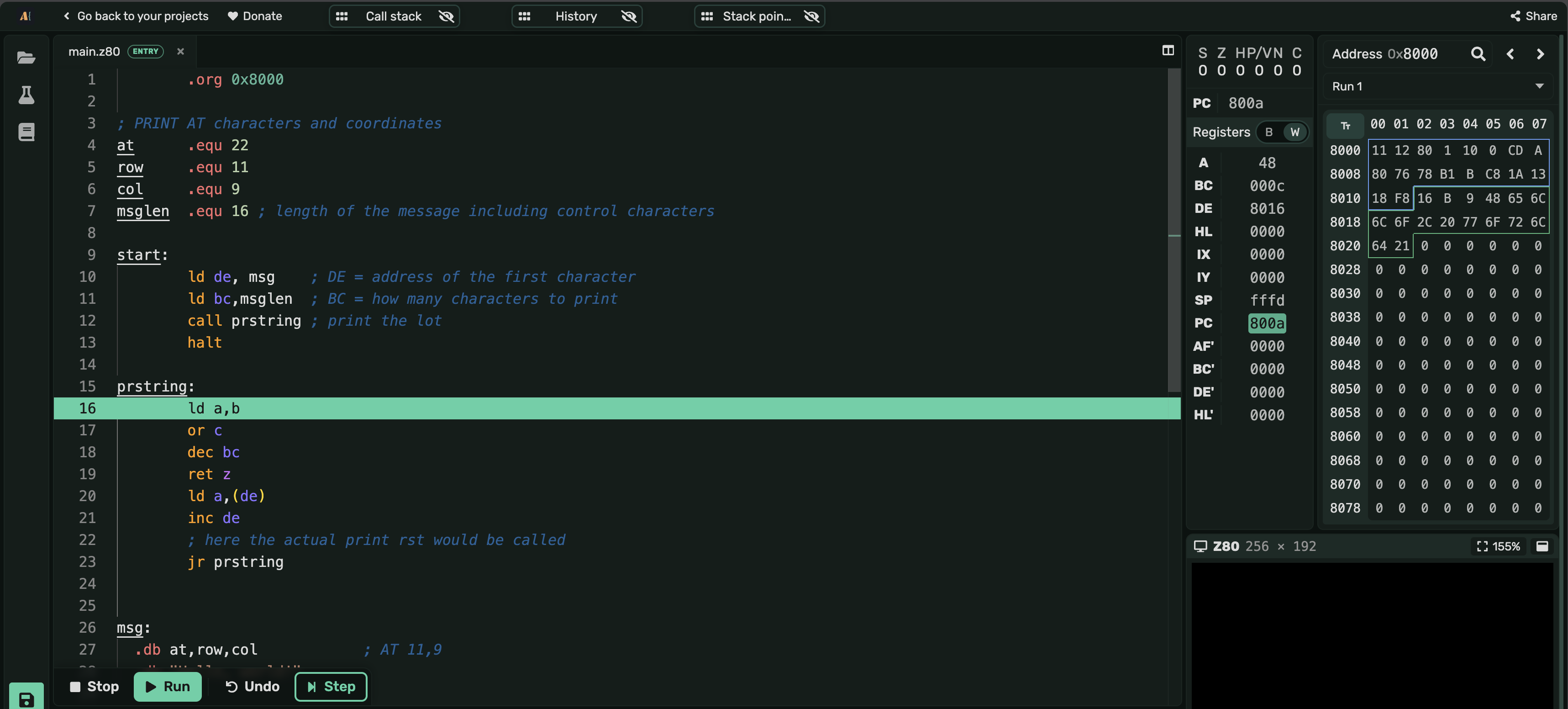Switch registers to byte view B
The image size is (1568, 709).
point(1268,132)
